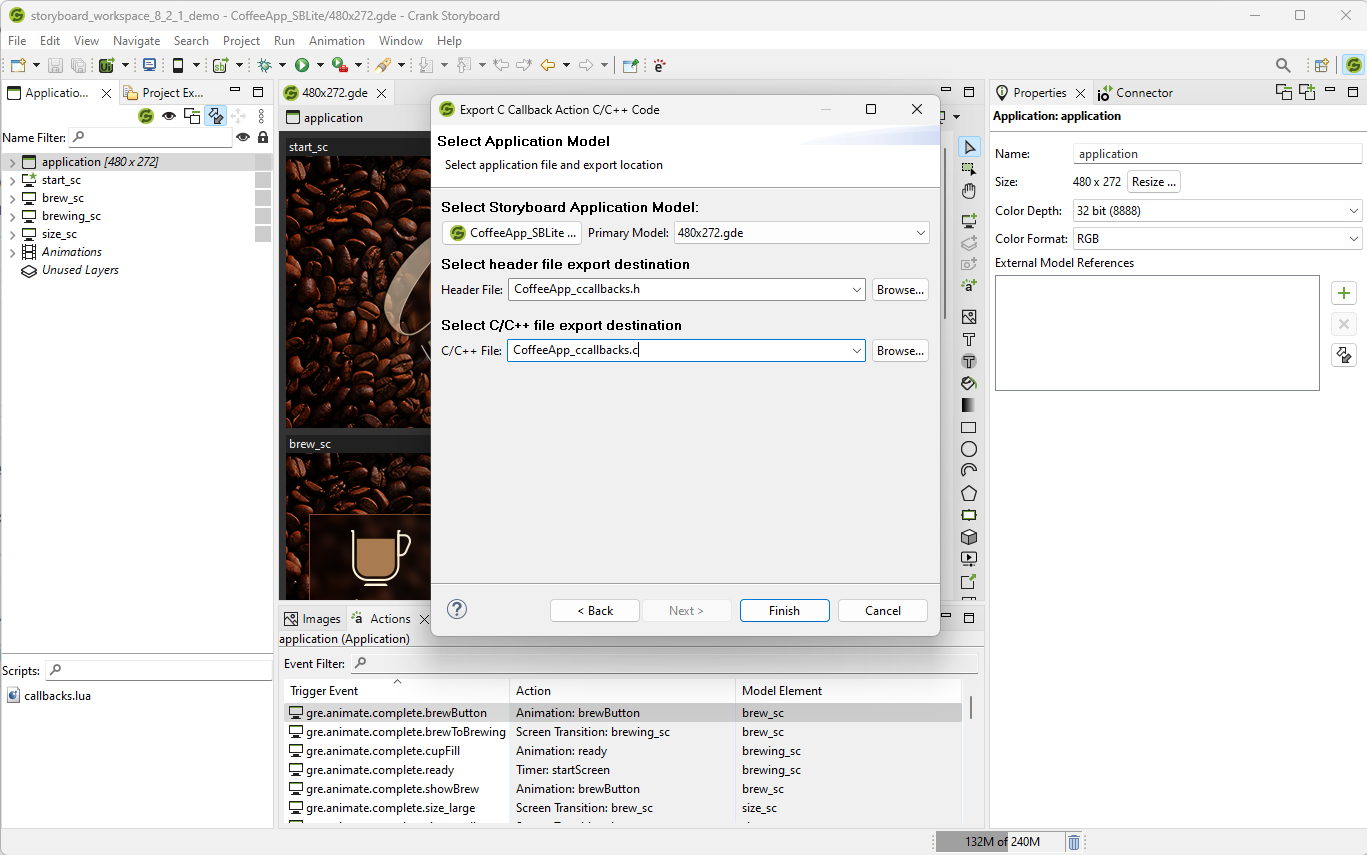Viewport: 1367px width, 855px height.
Task: Click the Name field in Properties
Action: 1217,154
